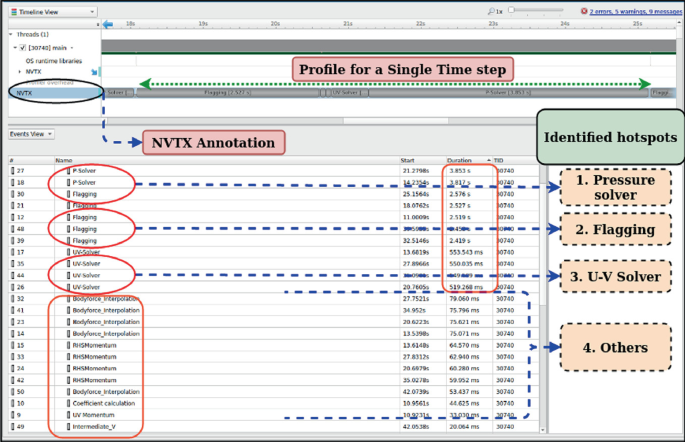Click the red error status icon

584,12
